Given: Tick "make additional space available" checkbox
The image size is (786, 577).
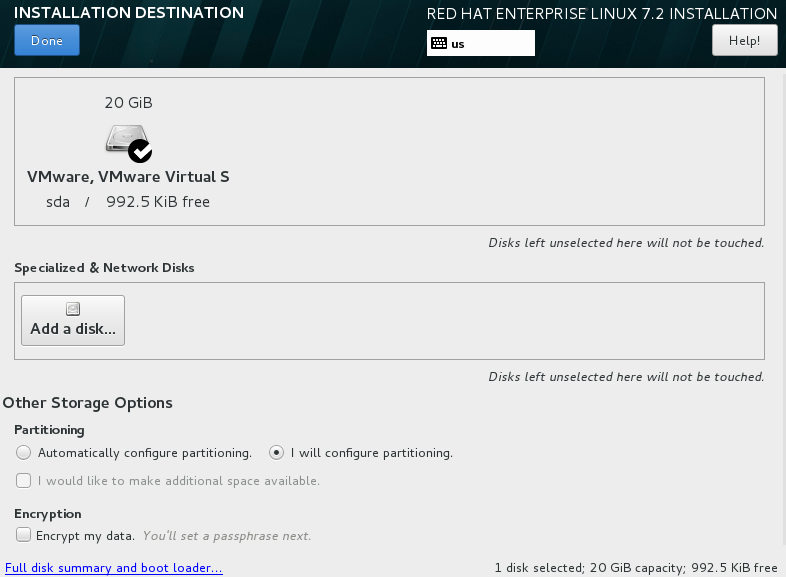Looking at the screenshot, I should (x=24, y=481).
